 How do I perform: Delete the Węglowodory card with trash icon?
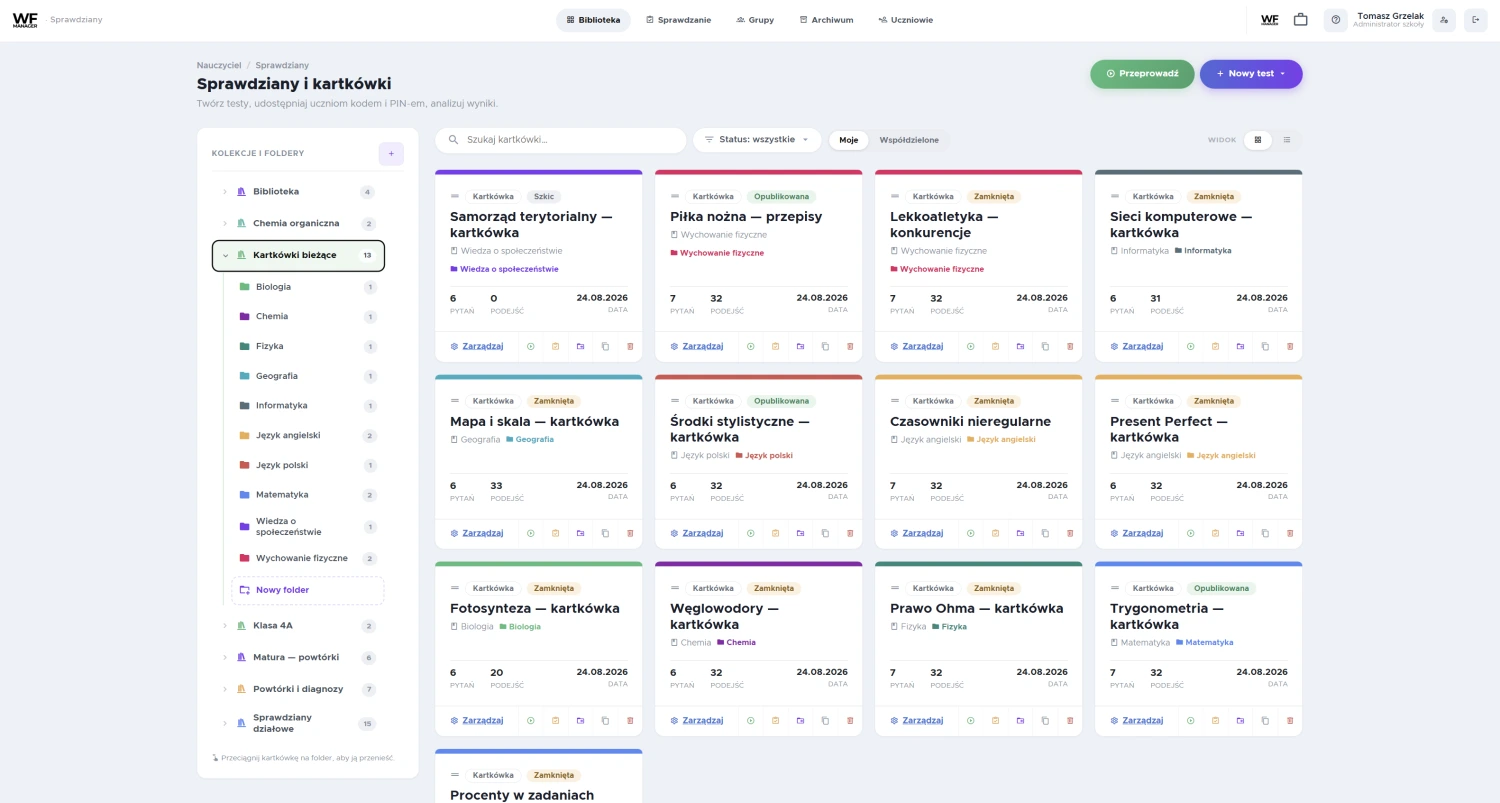tap(850, 720)
